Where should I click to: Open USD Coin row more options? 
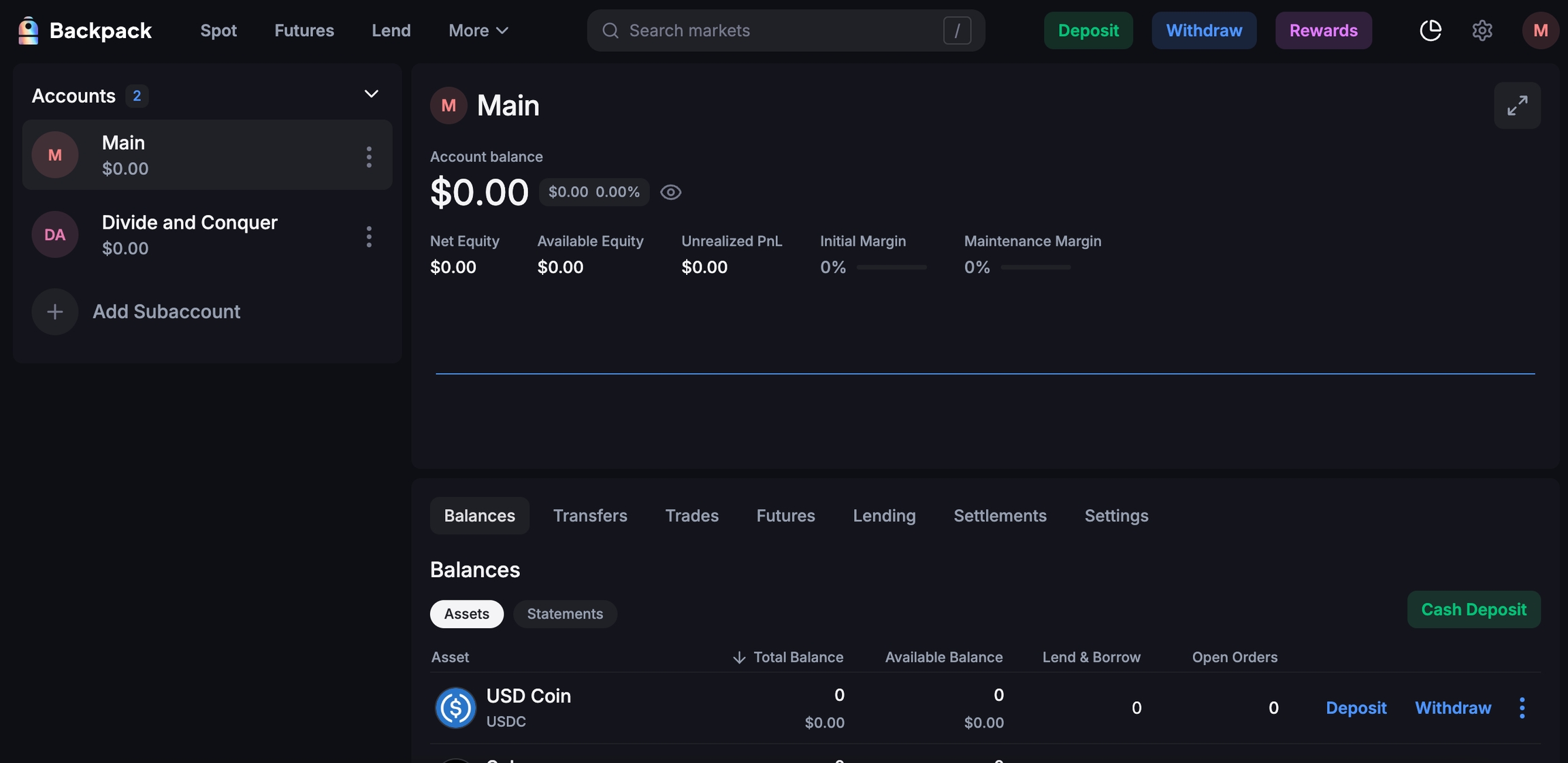[1522, 708]
